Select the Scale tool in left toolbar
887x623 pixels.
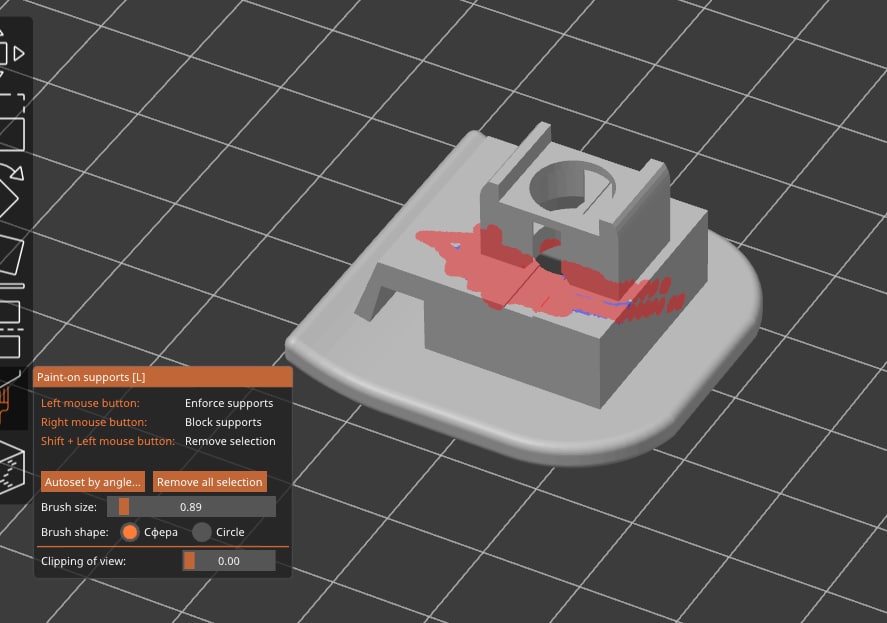(10, 122)
